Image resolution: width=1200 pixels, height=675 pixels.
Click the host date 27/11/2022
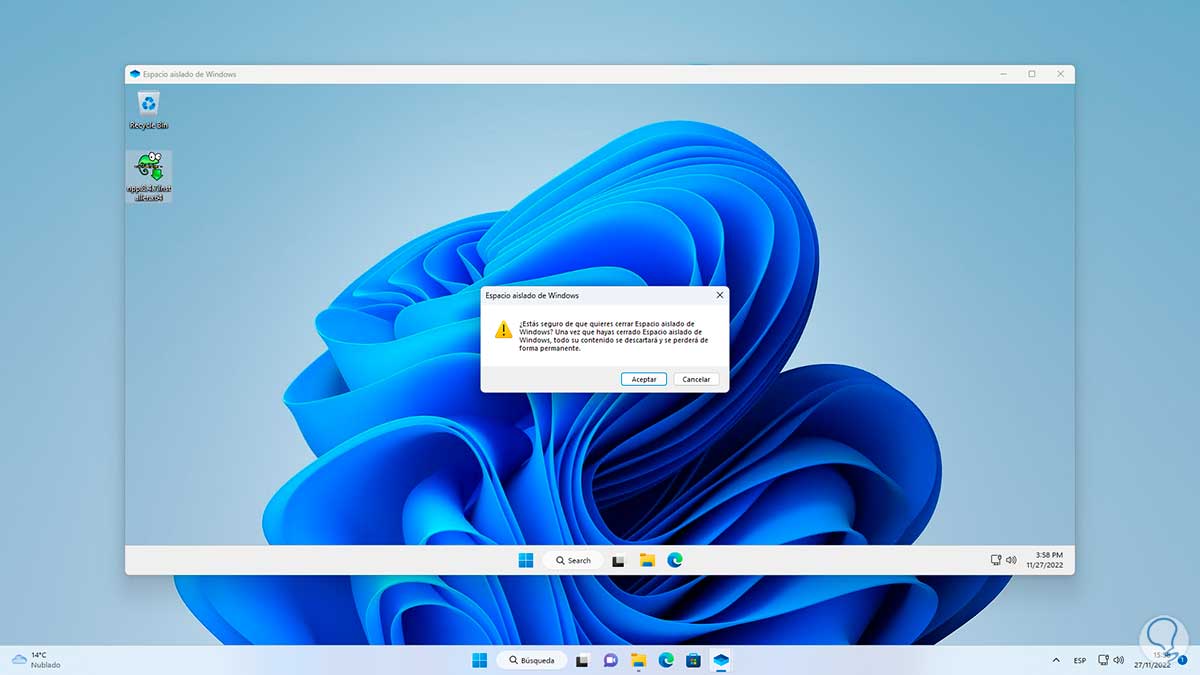(x=1152, y=664)
